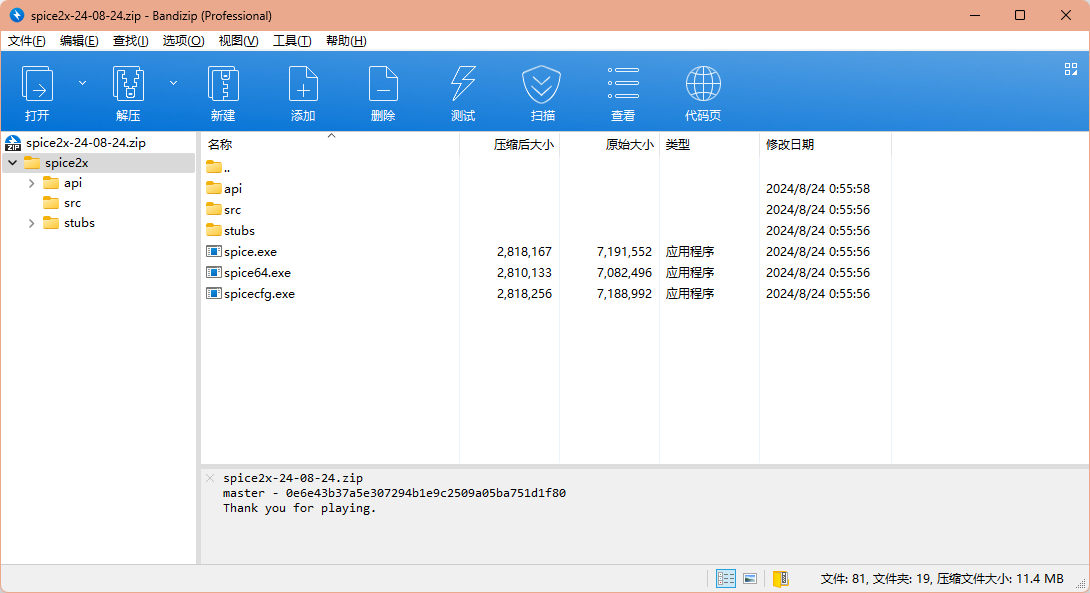
Task: Click the 扫描 (Scan) shield icon
Action: pyautogui.click(x=542, y=85)
